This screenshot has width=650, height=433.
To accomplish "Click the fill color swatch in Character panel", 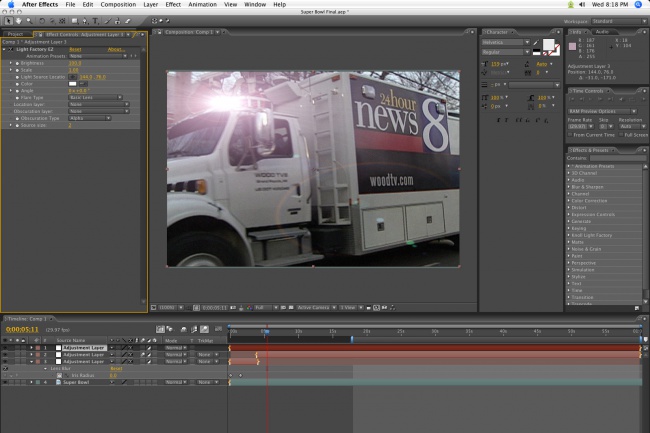I will tap(548, 44).
